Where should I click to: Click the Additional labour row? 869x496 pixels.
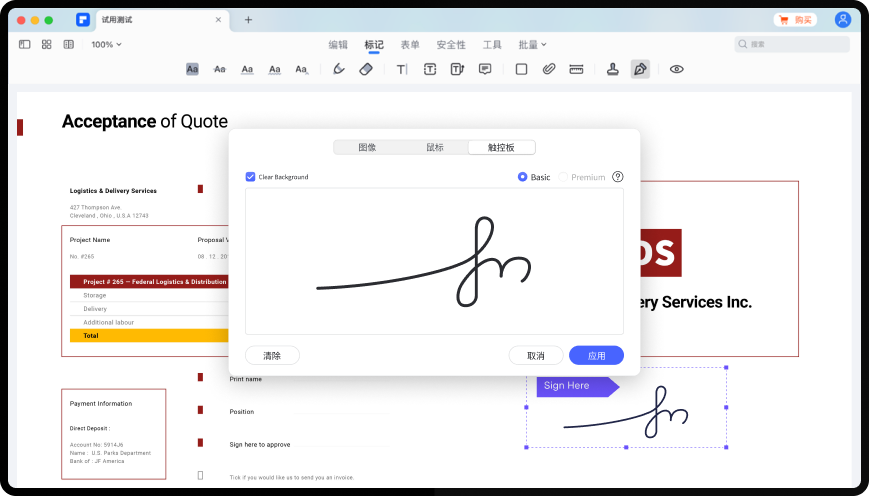(x=149, y=322)
